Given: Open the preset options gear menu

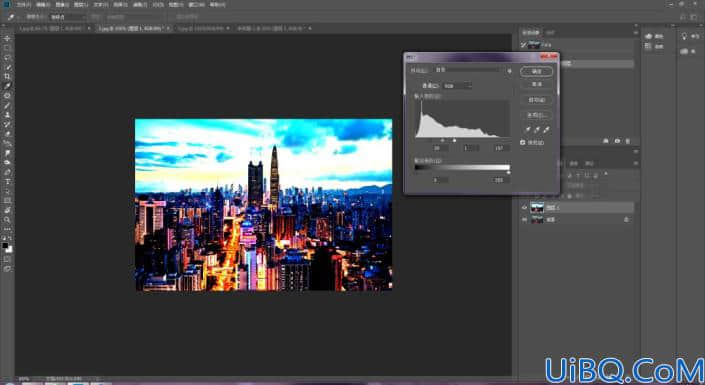Looking at the screenshot, I should point(509,71).
